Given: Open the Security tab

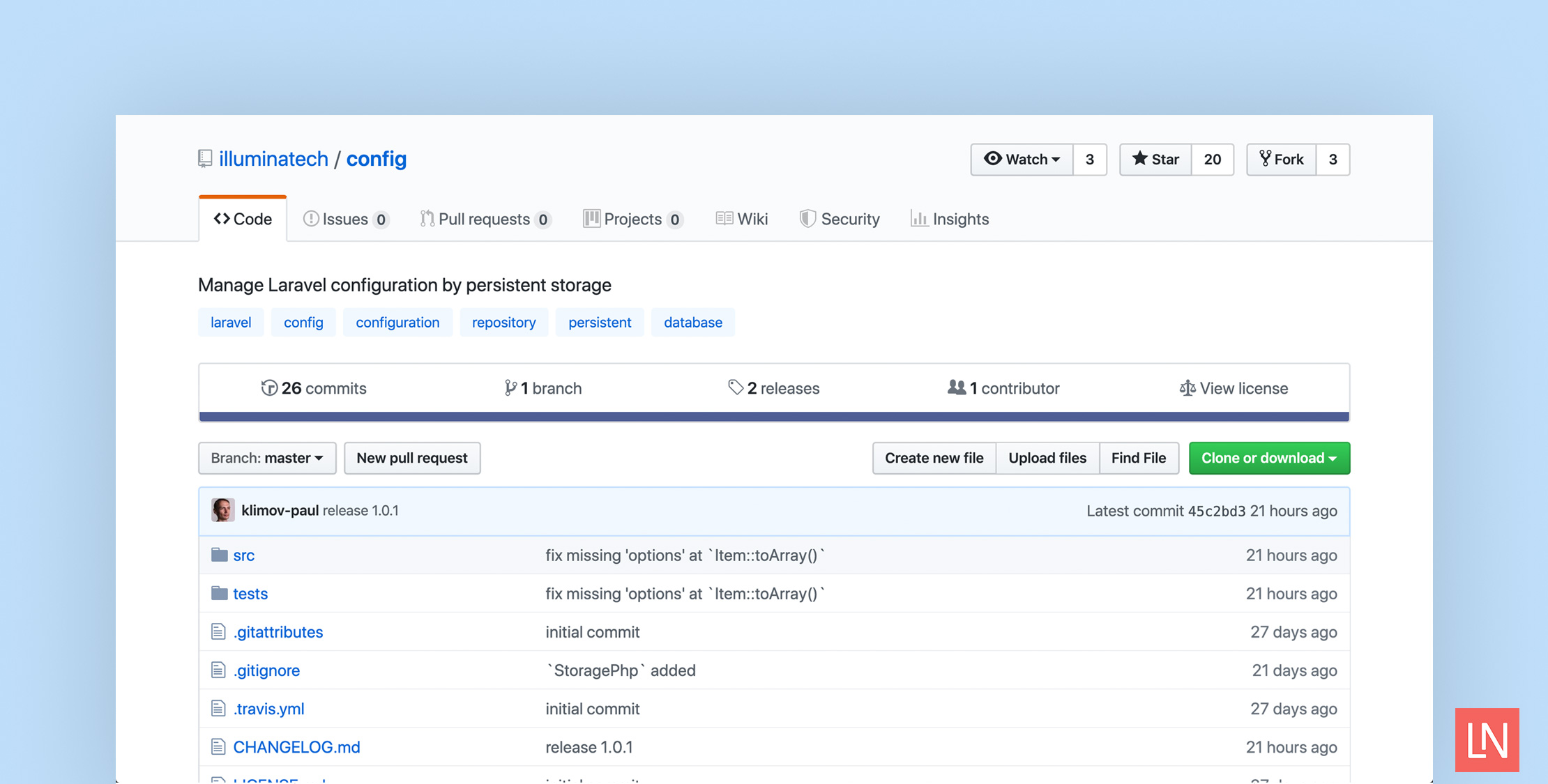Looking at the screenshot, I should (x=840, y=219).
